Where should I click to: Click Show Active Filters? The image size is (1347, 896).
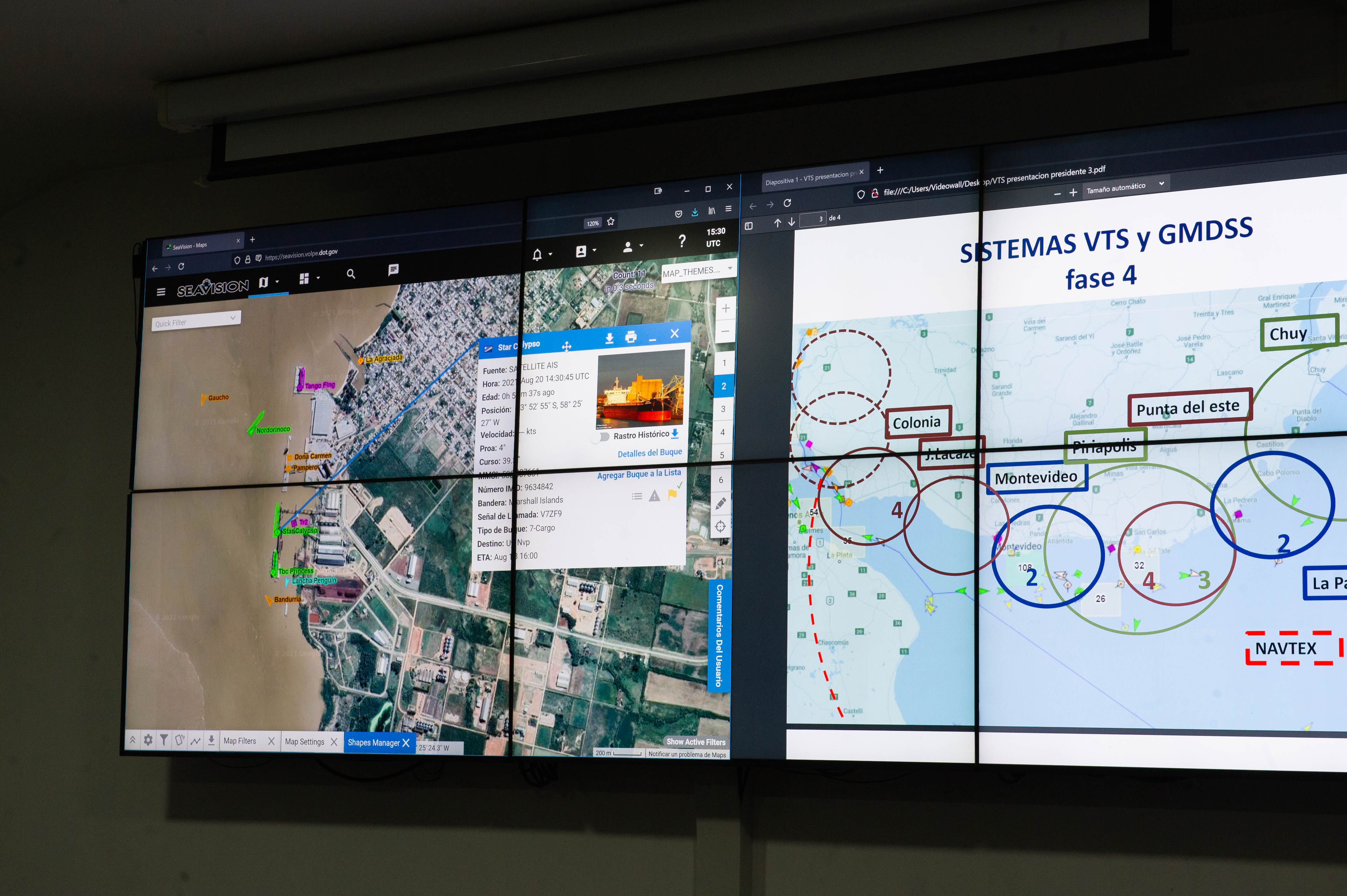[696, 742]
